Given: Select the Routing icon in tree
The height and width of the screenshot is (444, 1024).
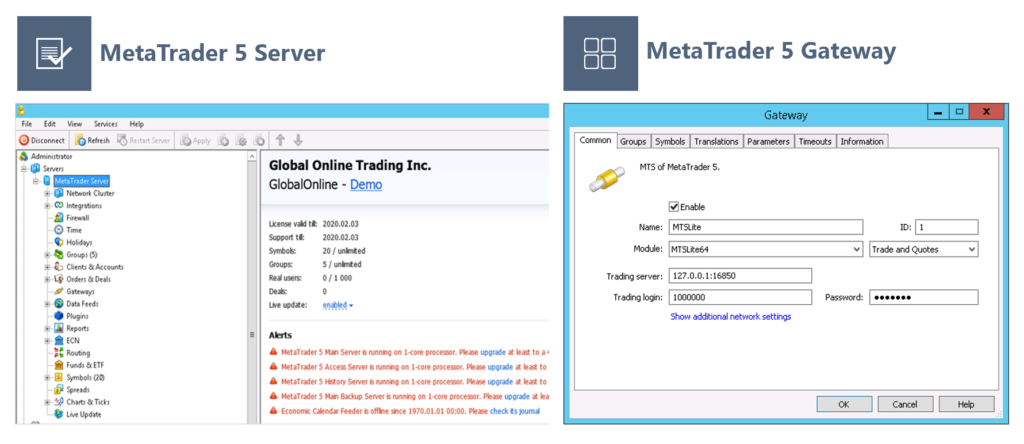Looking at the screenshot, I should [x=59, y=353].
